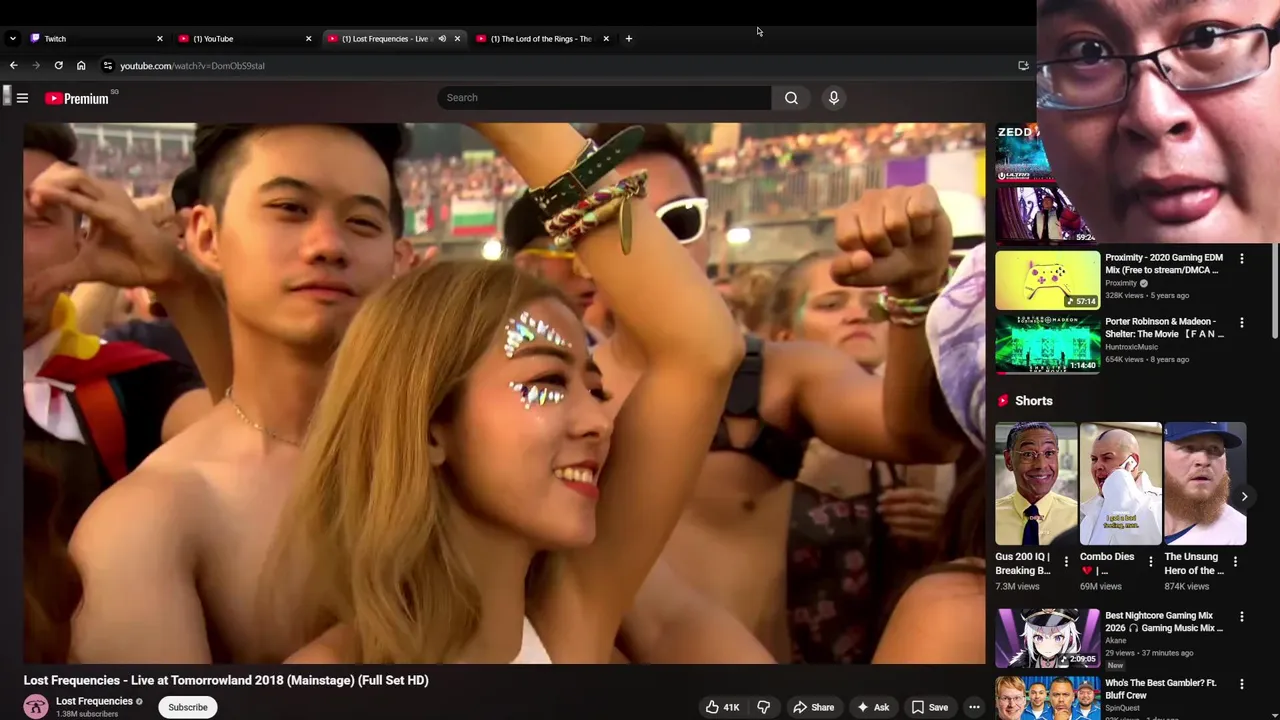Open the Porter Robinson & Madeon Shelter thumbnail
Image resolution: width=1280 pixels, height=720 pixels.
pos(1047,343)
